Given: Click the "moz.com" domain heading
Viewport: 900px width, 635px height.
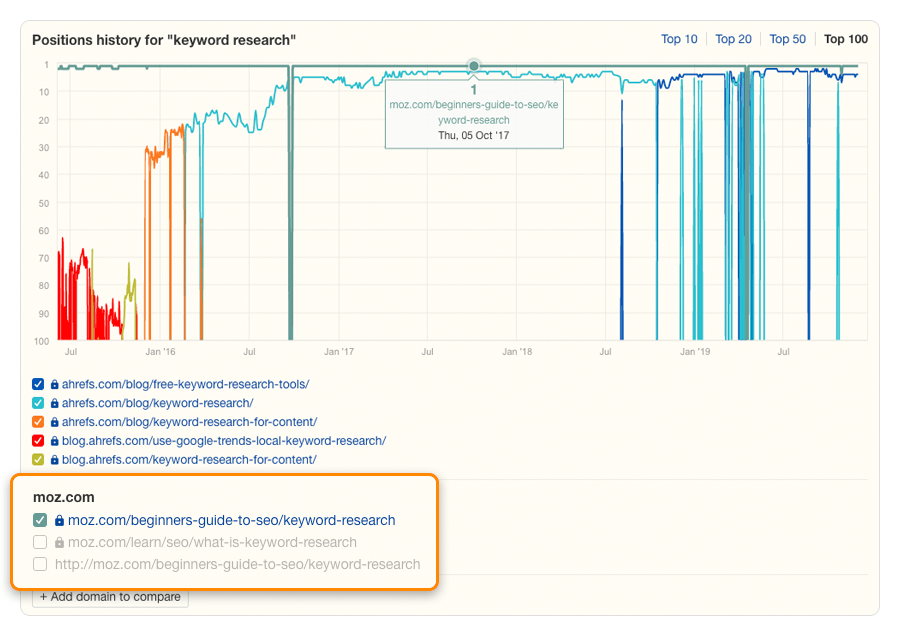Looking at the screenshot, I should click(64, 497).
